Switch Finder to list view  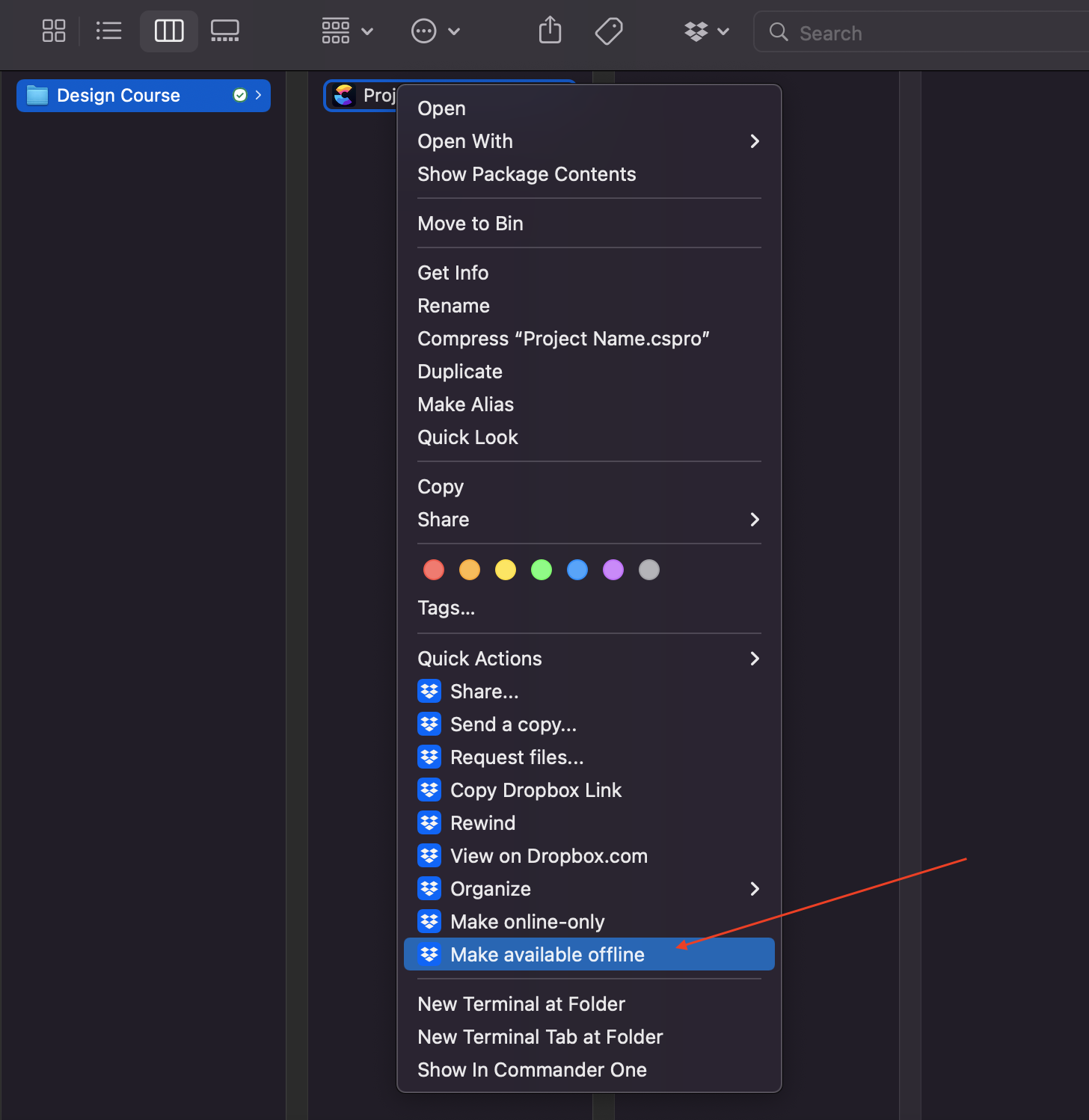click(108, 31)
